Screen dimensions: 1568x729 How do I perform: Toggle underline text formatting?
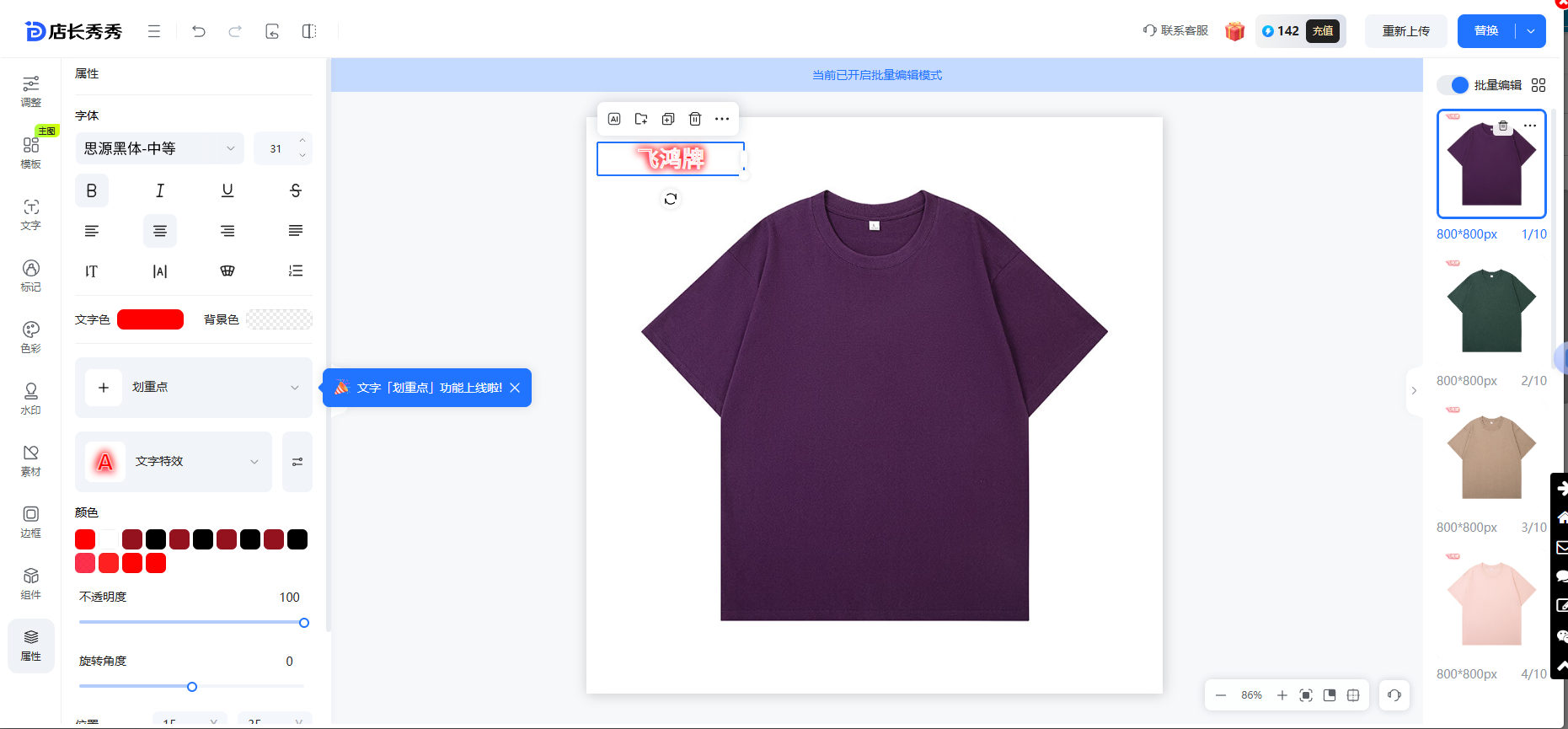pyautogui.click(x=227, y=190)
